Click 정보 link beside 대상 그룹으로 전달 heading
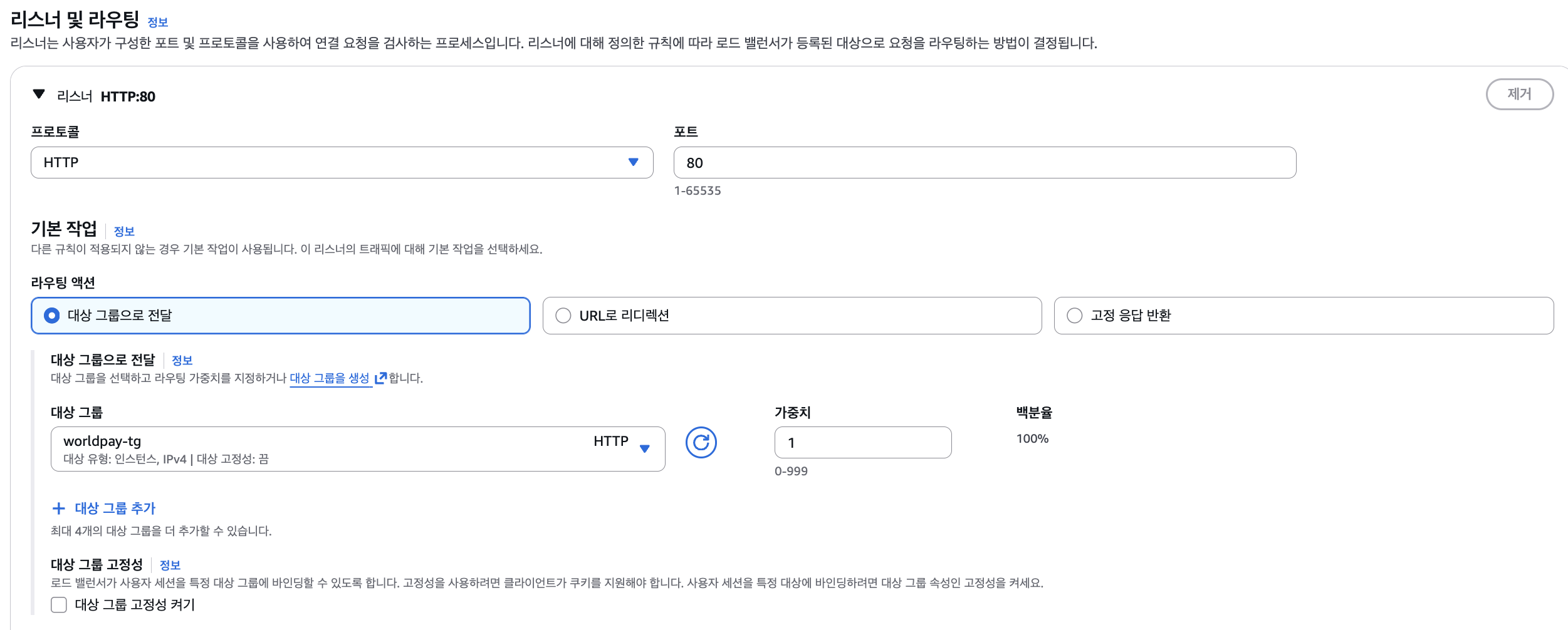 click(x=182, y=361)
